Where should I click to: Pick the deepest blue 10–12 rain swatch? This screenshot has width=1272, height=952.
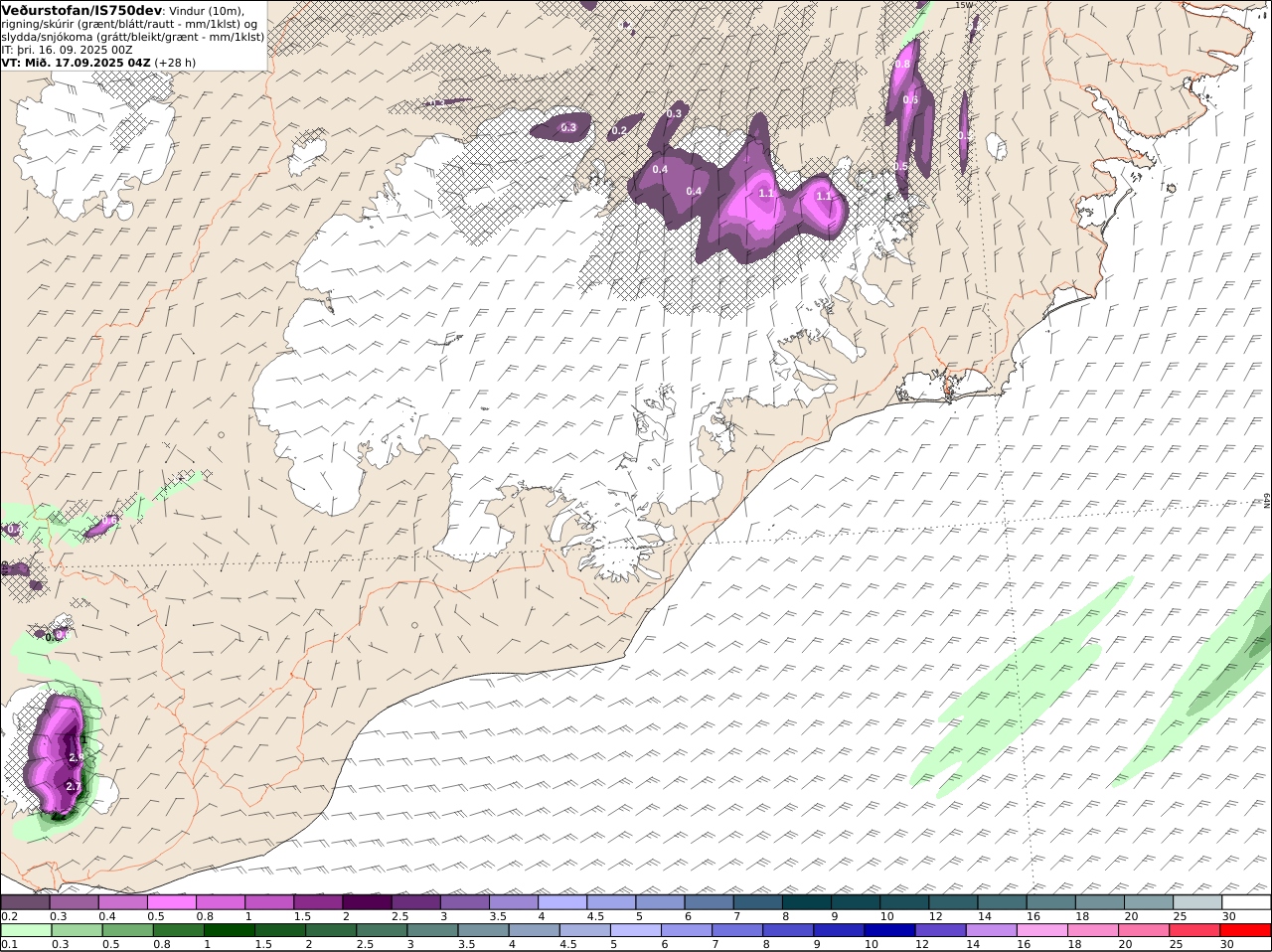coord(888,930)
